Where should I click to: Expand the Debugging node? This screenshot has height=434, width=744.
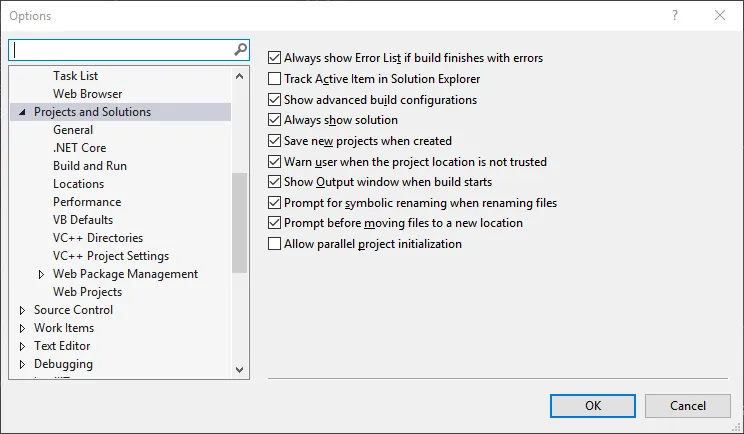tap(22, 364)
